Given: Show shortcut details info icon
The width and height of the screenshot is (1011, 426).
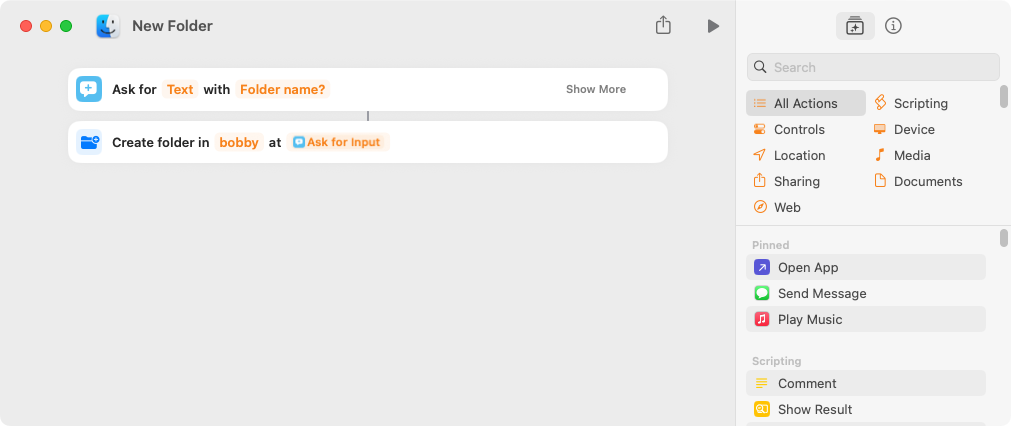Looking at the screenshot, I should coord(894,26).
